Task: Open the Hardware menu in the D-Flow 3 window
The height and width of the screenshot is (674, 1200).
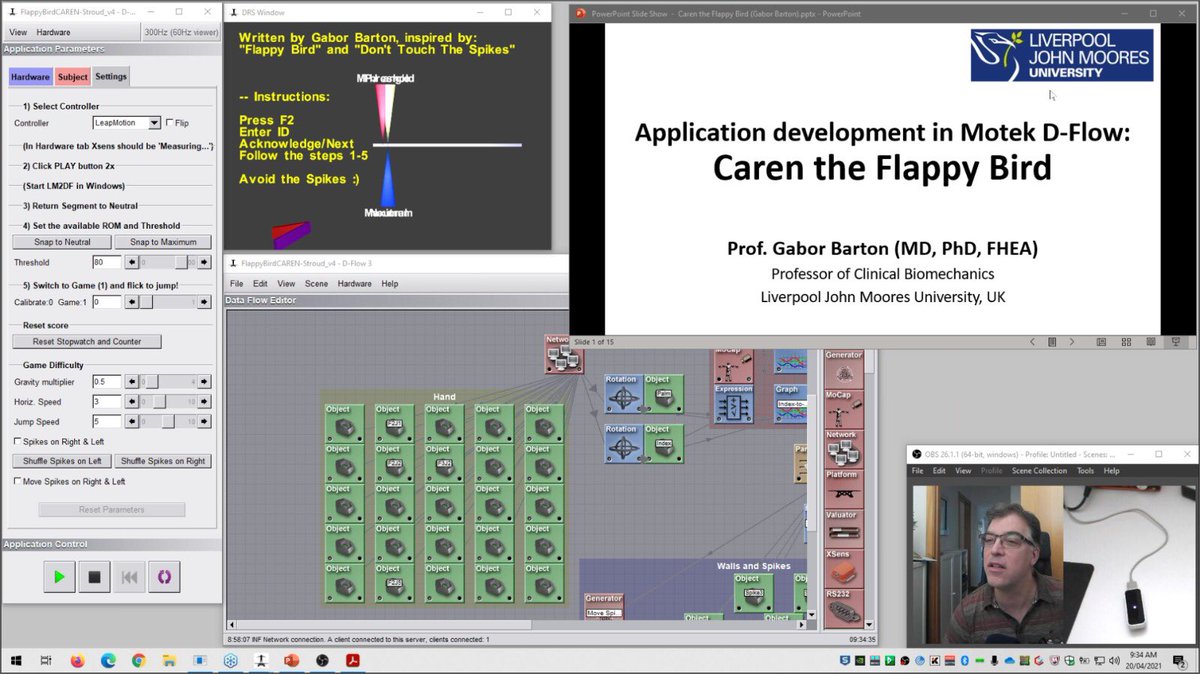Action: (x=354, y=283)
